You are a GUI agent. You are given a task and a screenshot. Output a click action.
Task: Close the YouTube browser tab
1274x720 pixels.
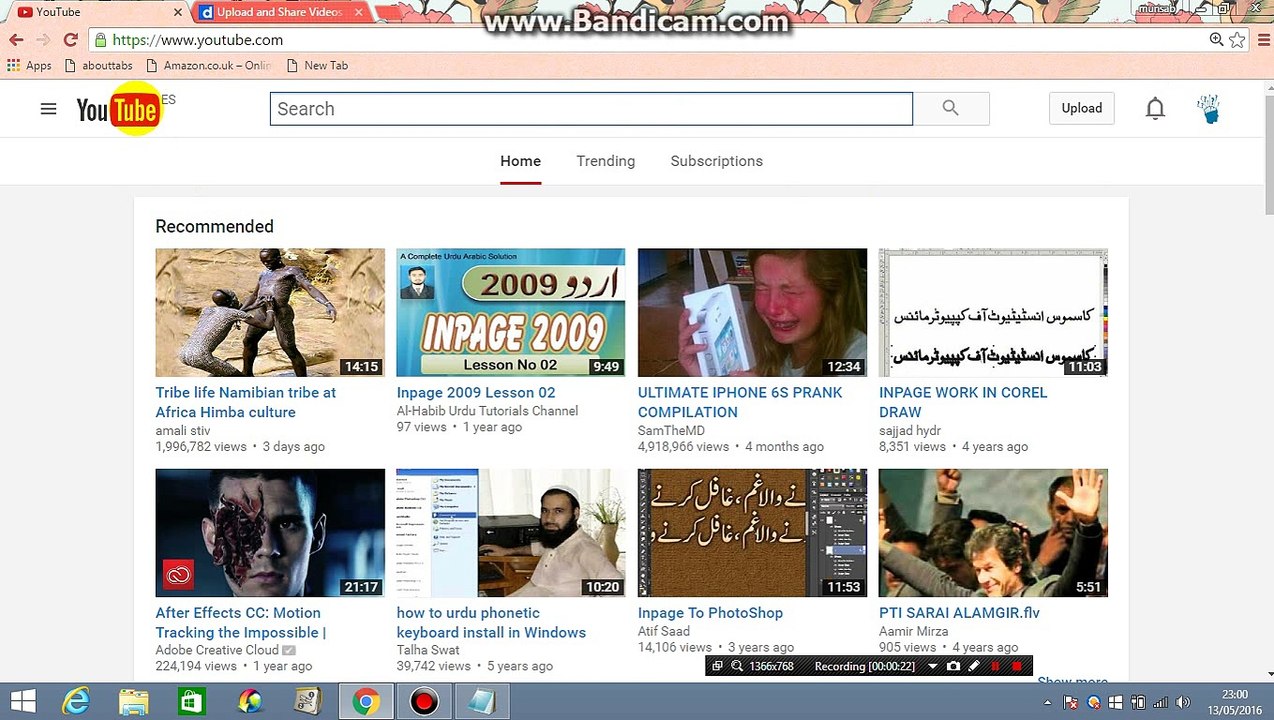click(x=178, y=12)
